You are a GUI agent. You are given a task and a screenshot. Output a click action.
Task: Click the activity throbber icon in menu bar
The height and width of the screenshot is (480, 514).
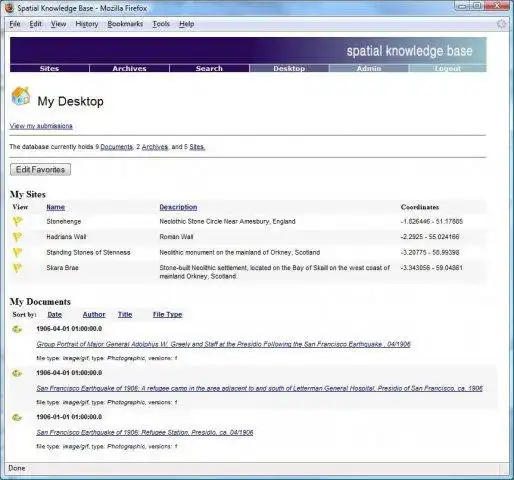(x=502, y=24)
